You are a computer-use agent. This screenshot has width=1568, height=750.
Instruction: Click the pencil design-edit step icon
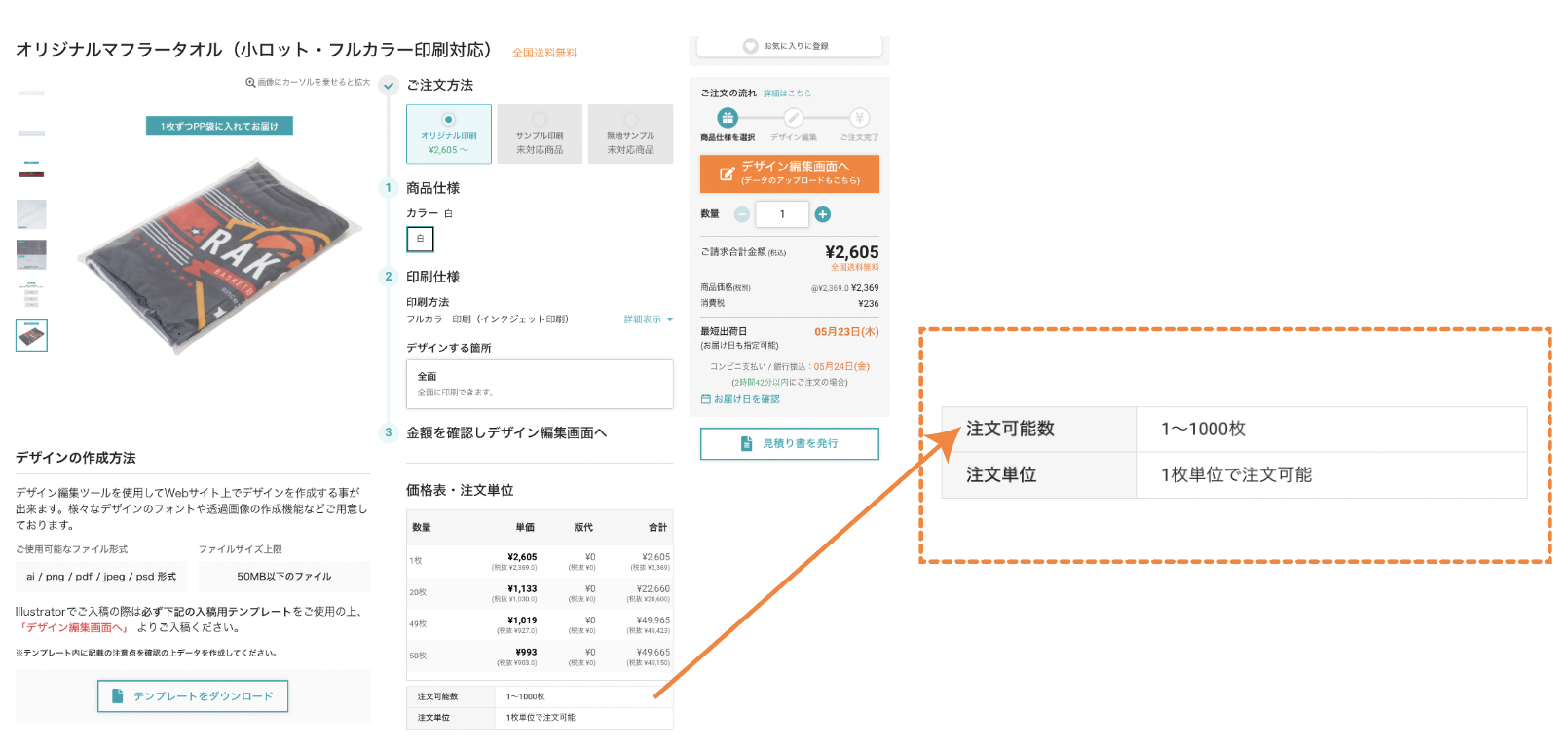tap(794, 118)
